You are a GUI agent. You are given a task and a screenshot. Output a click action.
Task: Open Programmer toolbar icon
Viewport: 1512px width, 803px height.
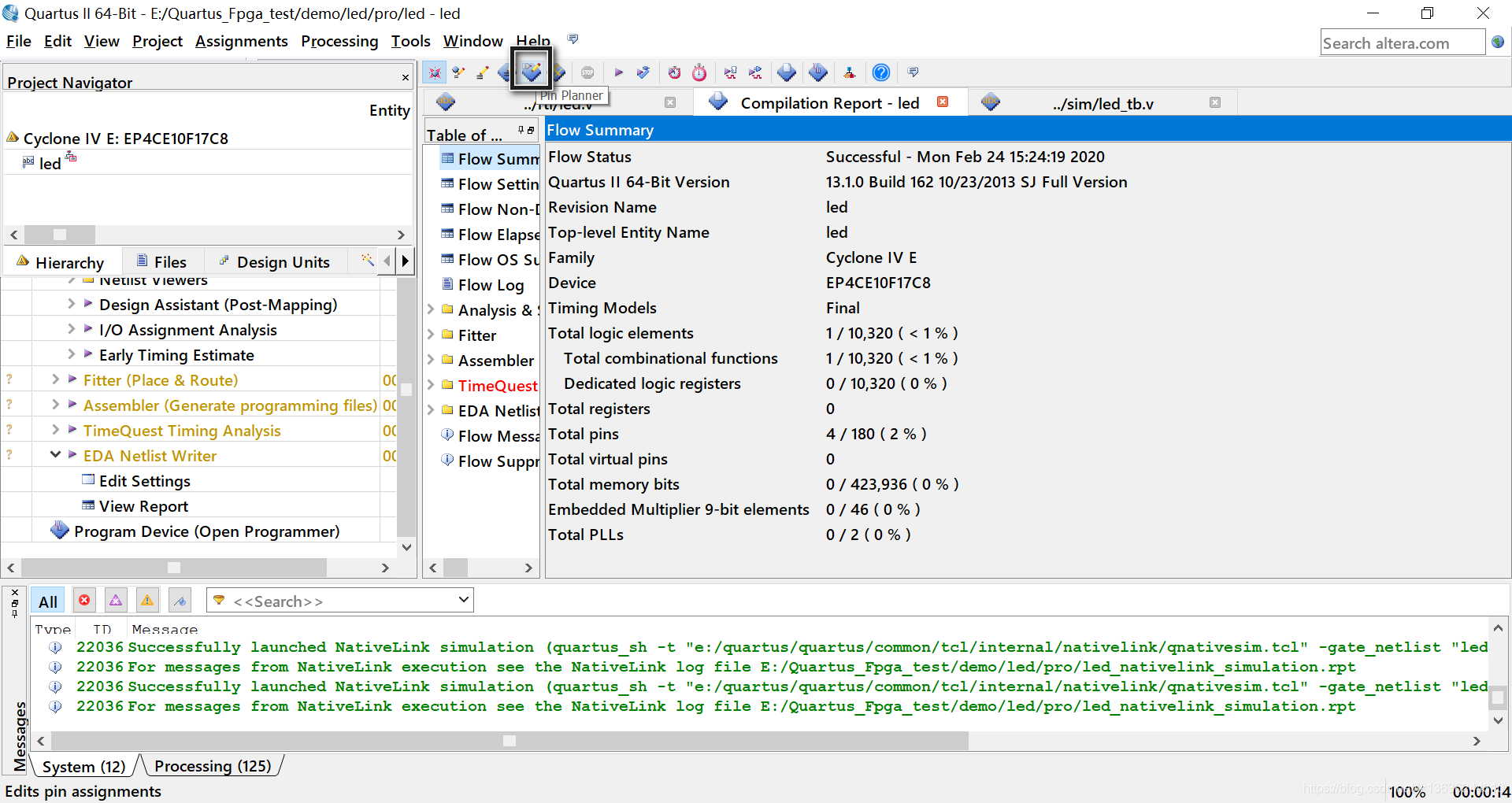pos(818,72)
